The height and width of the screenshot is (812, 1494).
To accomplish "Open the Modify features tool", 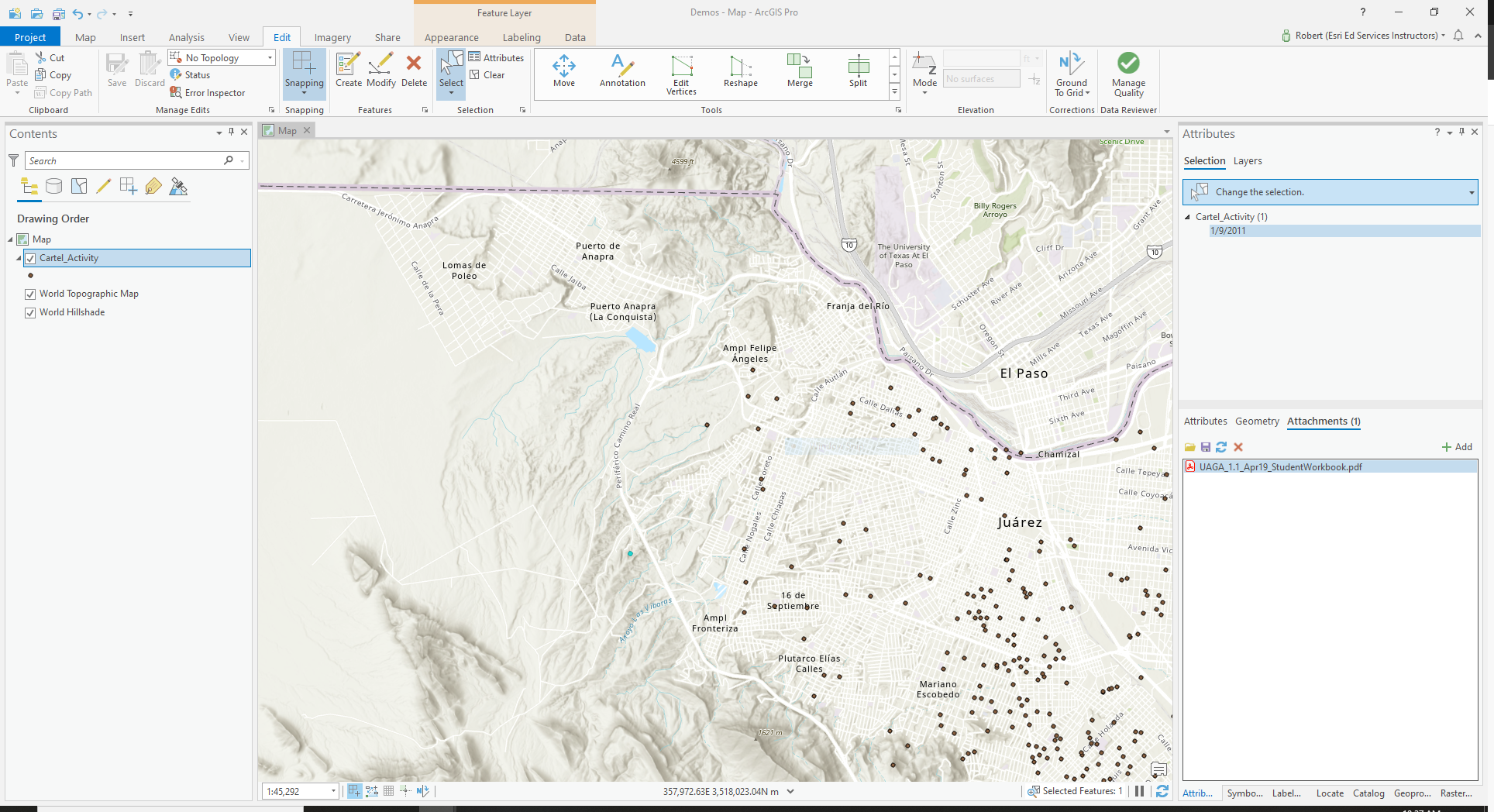I will tap(380, 72).
